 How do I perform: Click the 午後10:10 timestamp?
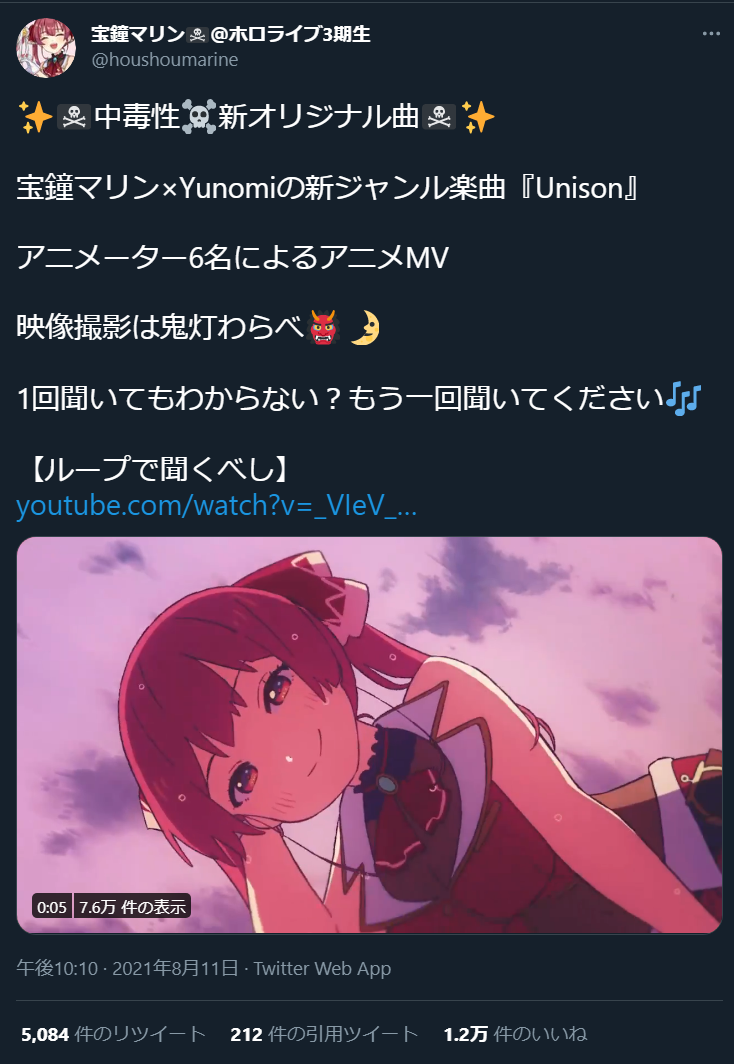(57, 968)
